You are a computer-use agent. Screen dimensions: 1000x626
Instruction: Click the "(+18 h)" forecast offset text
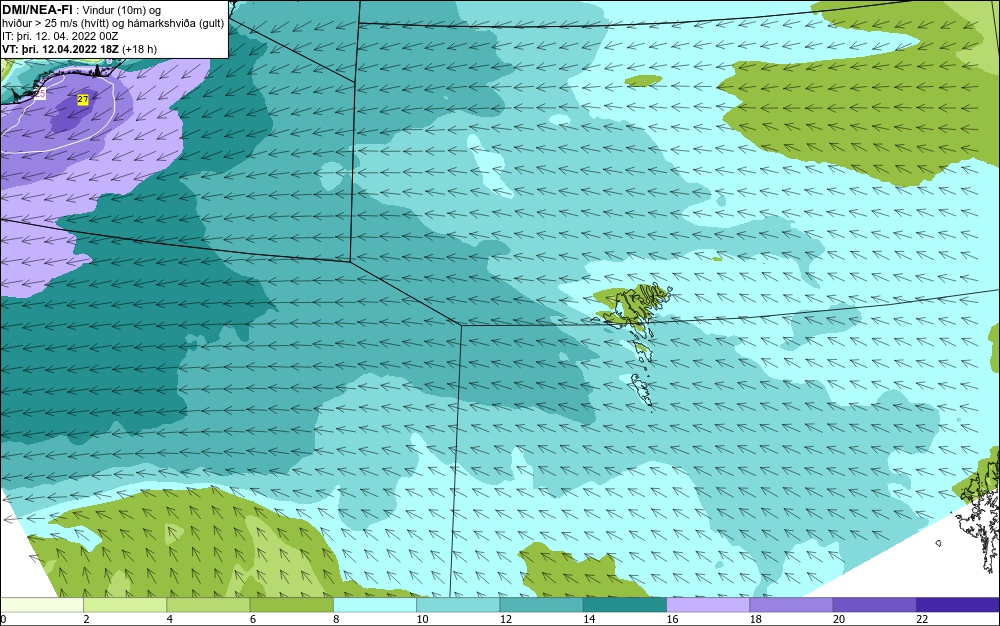tap(140, 48)
